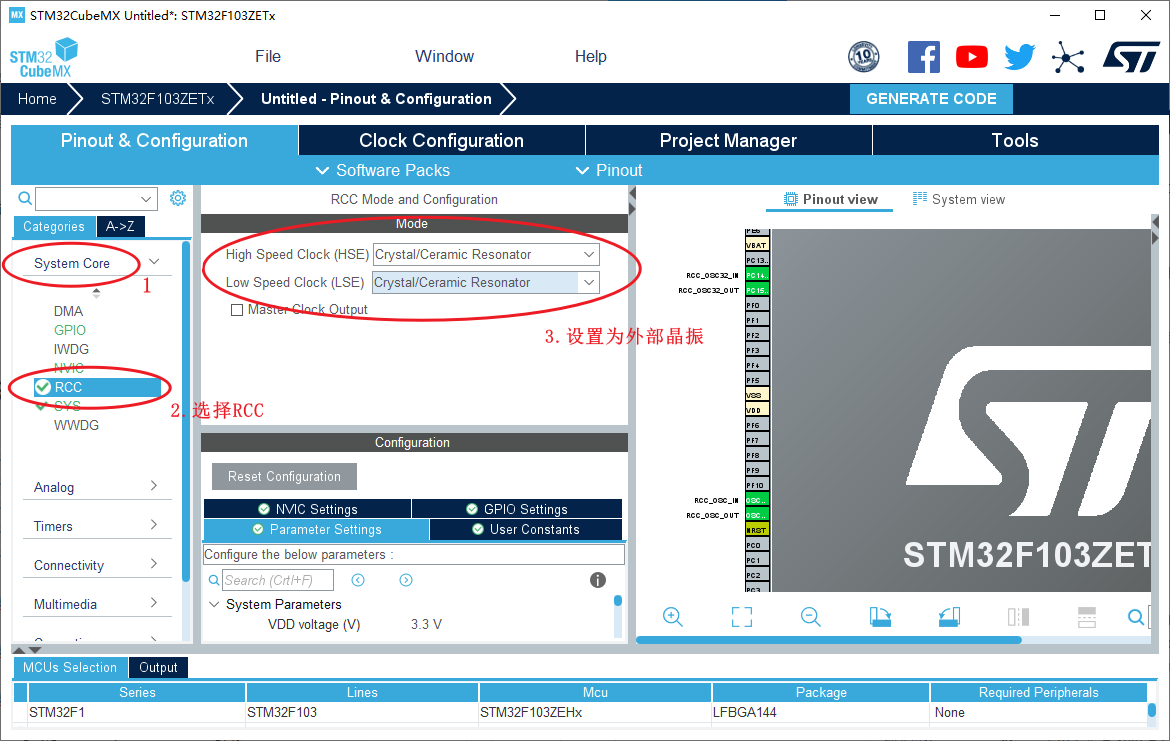
Task: Open User Constants tab
Action: tap(526, 529)
